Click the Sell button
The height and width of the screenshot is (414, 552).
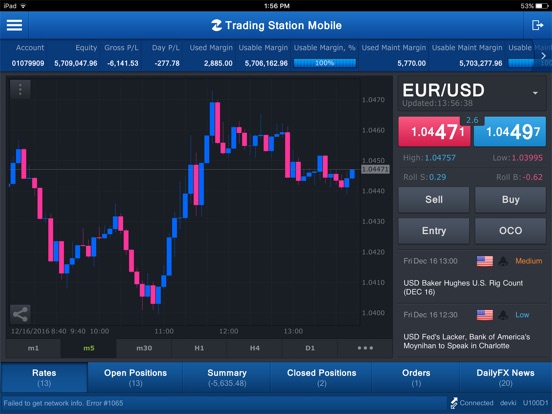434,200
